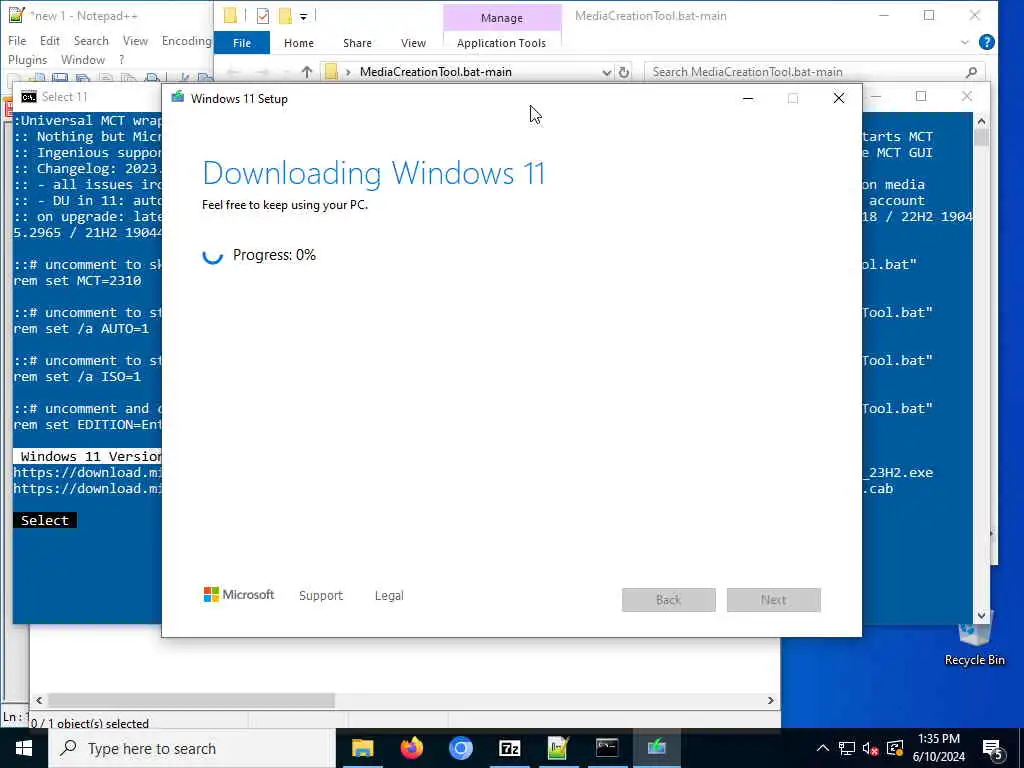Open the Windows Start menu
Image resolution: width=1024 pixels, height=768 pixels.
tap(24, 748)
